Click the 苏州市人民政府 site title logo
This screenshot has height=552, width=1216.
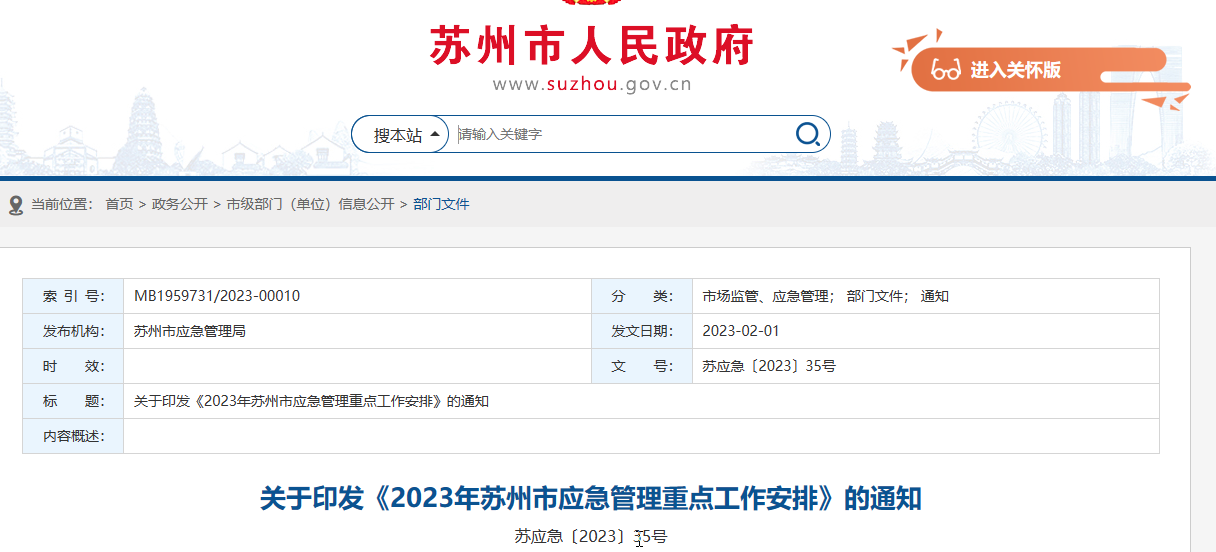pyautogui.click(x=592, y=46)
